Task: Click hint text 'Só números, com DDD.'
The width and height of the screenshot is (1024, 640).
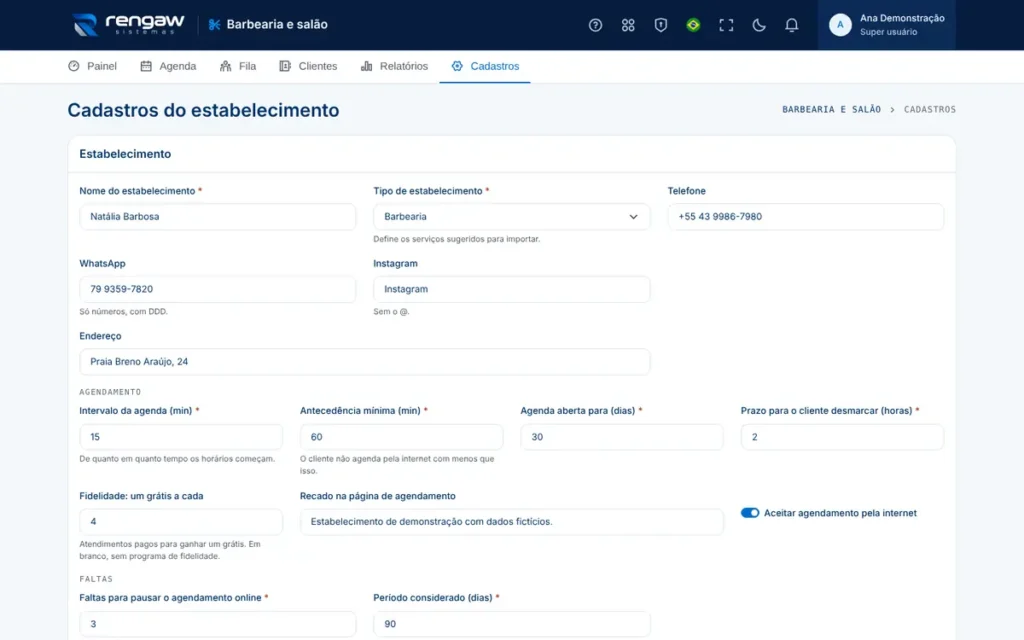Action: click(x=123, y=312)
